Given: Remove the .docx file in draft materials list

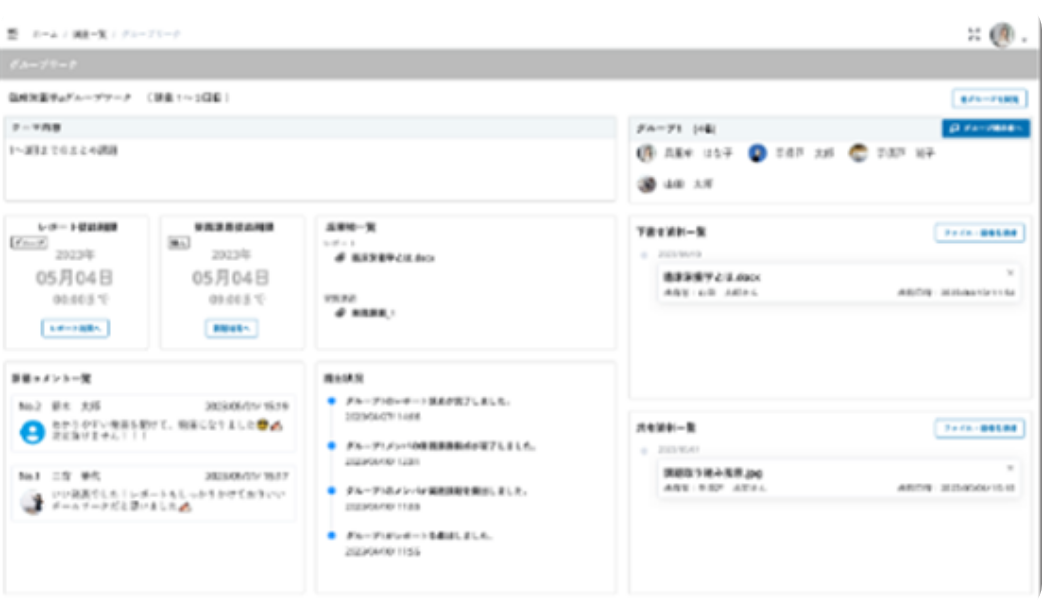Looking at the screenshot, I should click(x=1009, y=272).
